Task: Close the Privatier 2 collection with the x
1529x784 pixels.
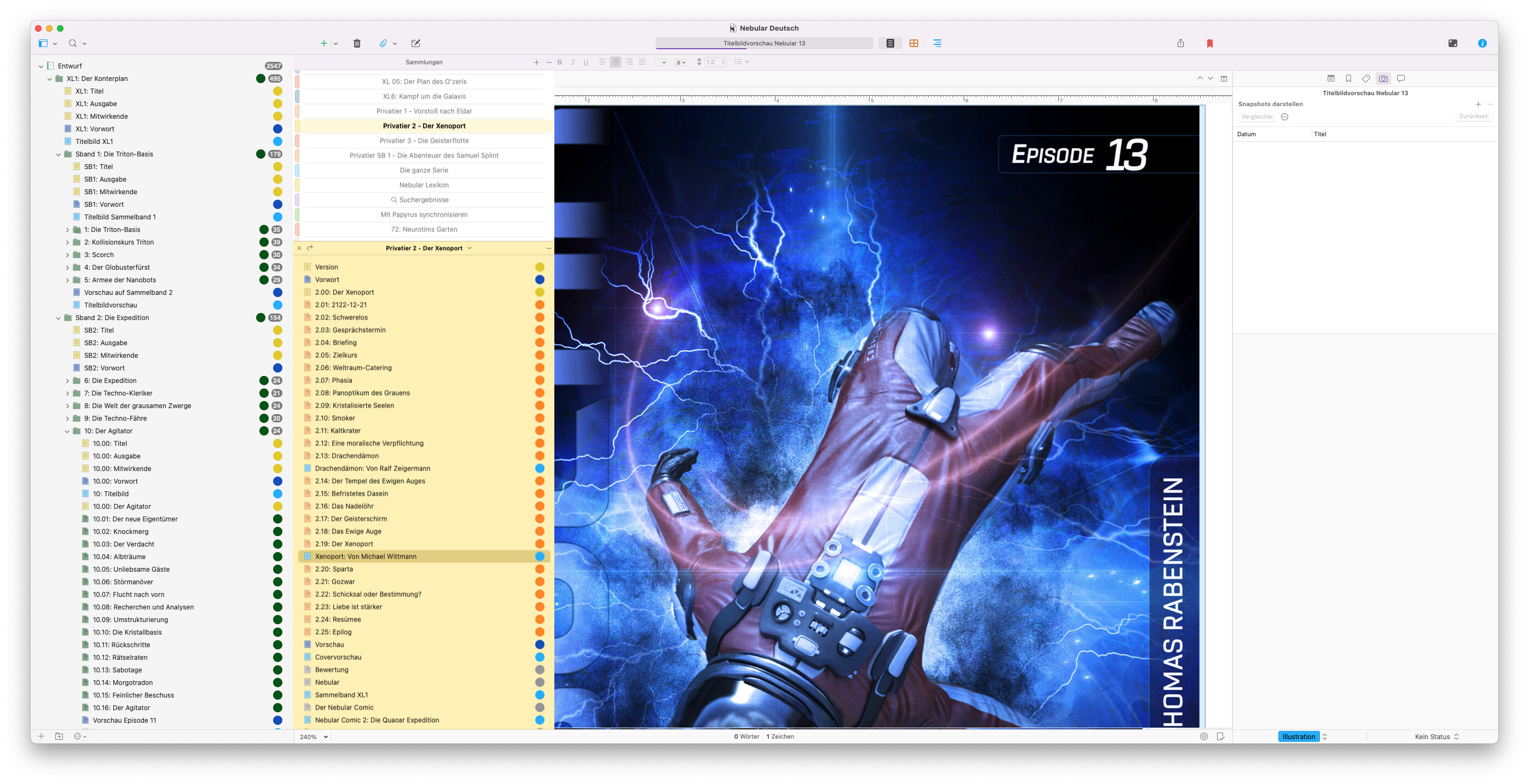Action: pyautogui.click(x=299, y=248)
